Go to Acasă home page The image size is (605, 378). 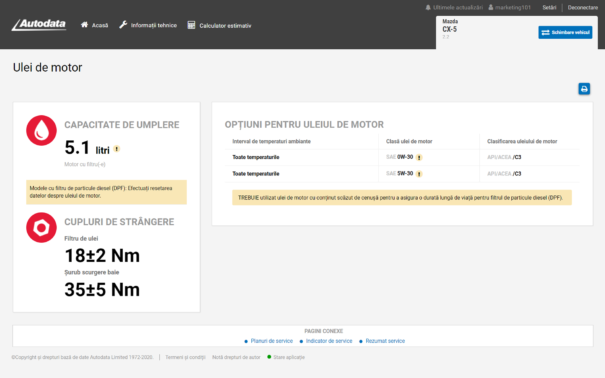[x=95, y=25]
